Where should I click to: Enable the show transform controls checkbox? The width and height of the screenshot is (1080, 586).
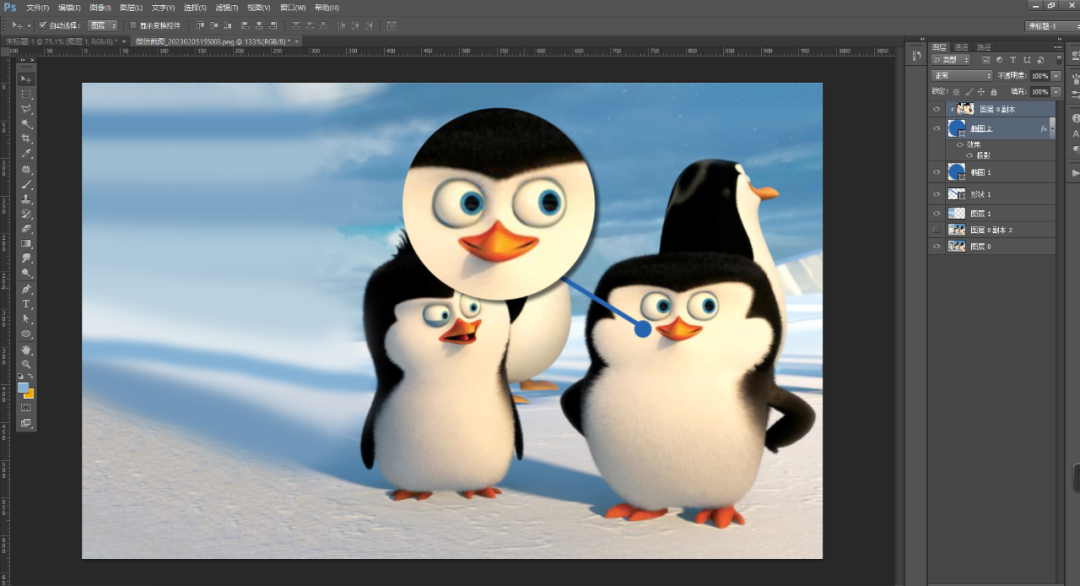[x=134, y=25]
